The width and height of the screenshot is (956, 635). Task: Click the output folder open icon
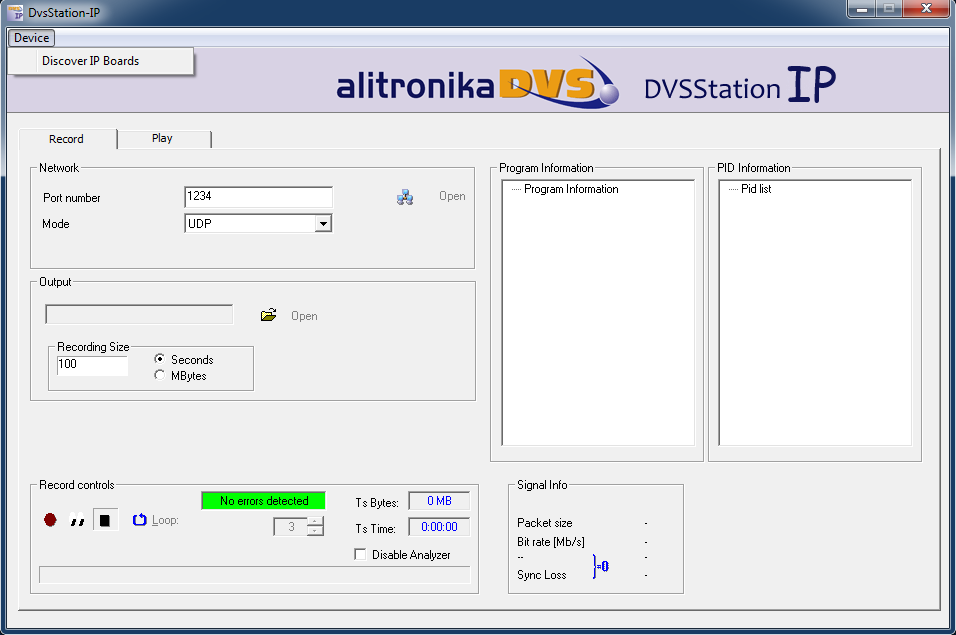coord(268,315)
